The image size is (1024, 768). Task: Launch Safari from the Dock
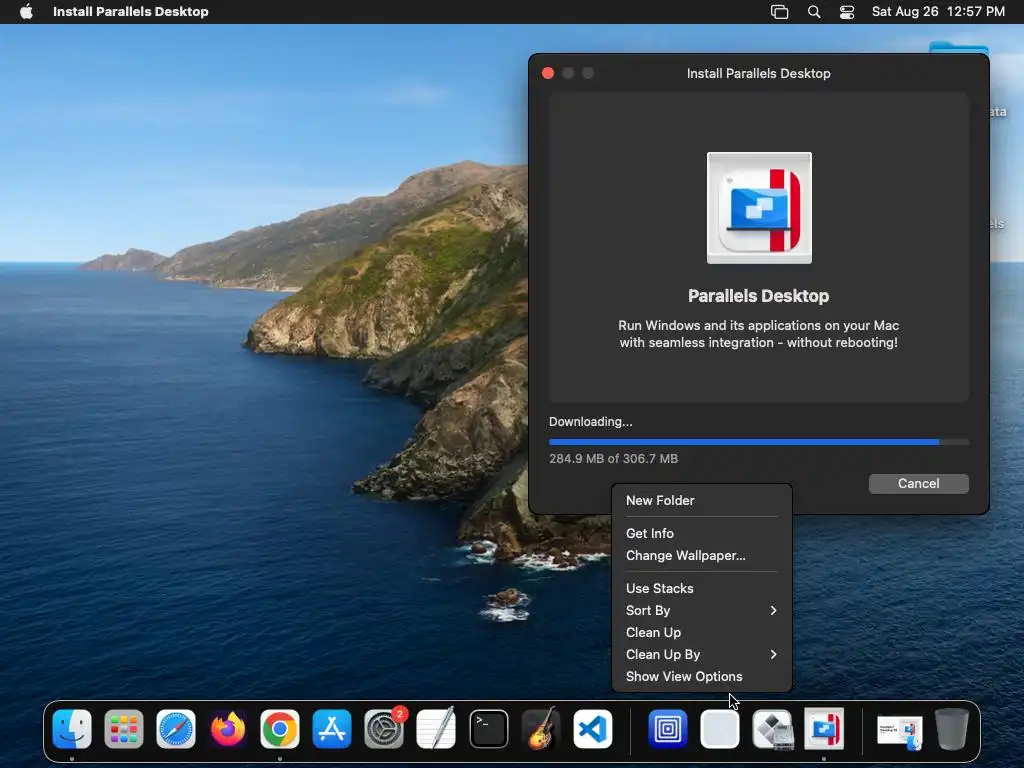176,729
